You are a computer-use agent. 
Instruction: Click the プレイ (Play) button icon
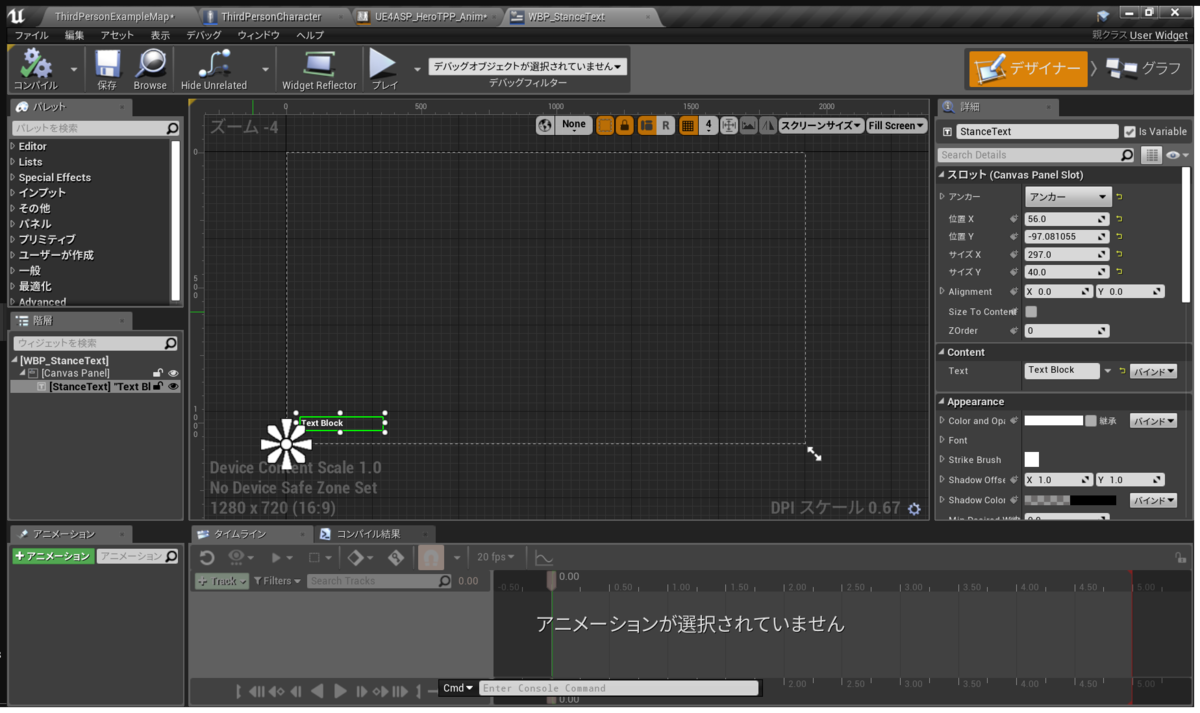[383, 64]
